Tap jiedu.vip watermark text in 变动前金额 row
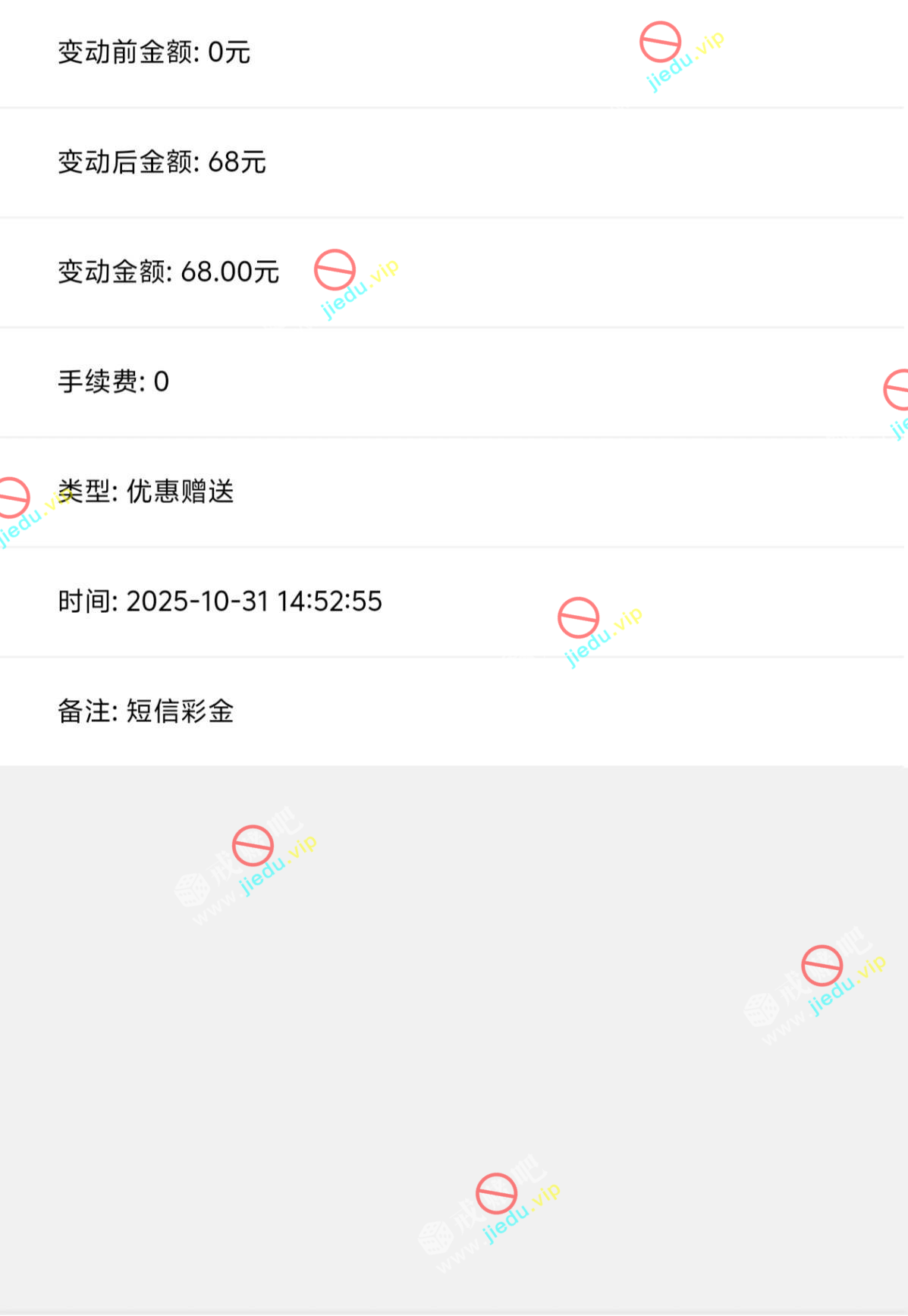This screenshot has width=908, height=1316. click(685, 61)
